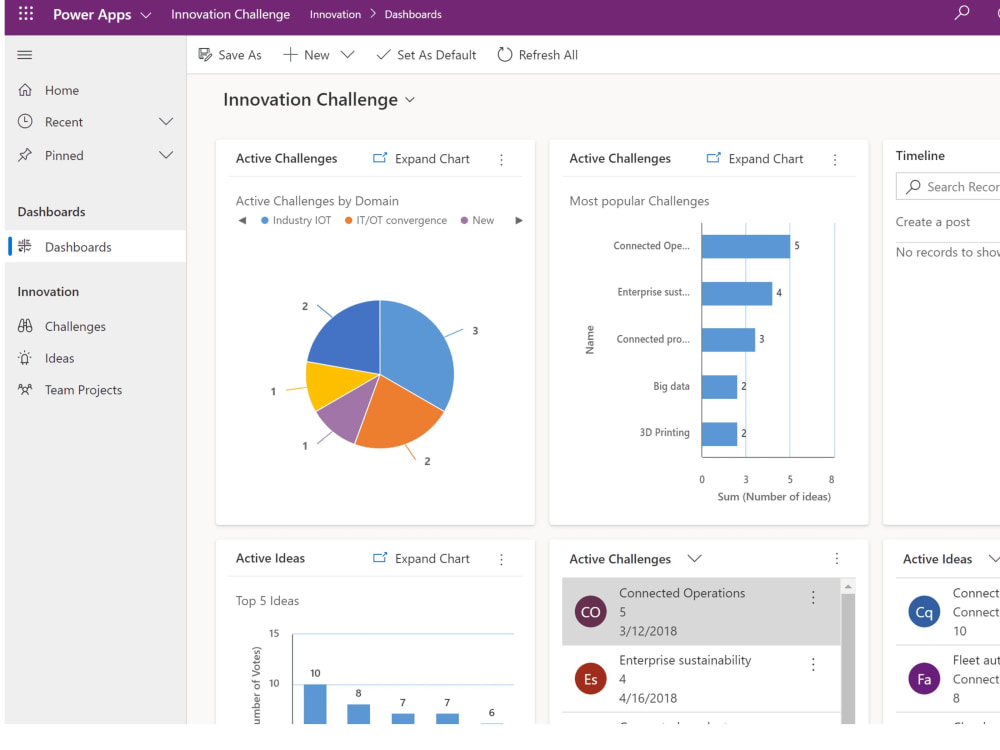Screen dimensions: 1000x750
Task: Toggle the New legend series
Action: [x=477, y=220]
